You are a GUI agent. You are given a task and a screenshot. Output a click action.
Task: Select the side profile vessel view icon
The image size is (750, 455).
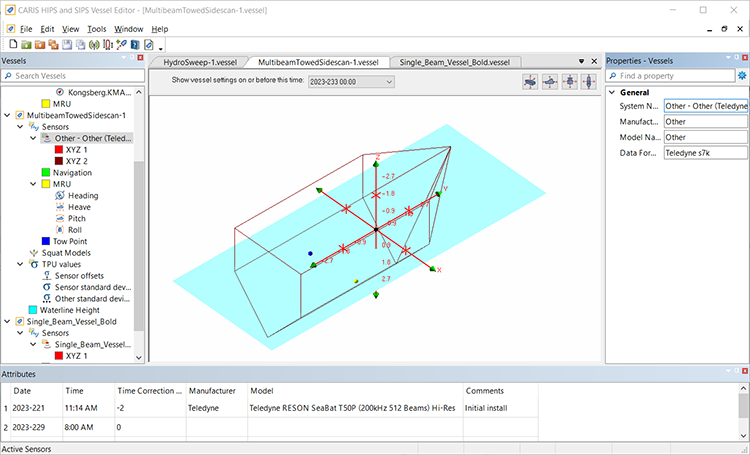pos(549,81)
